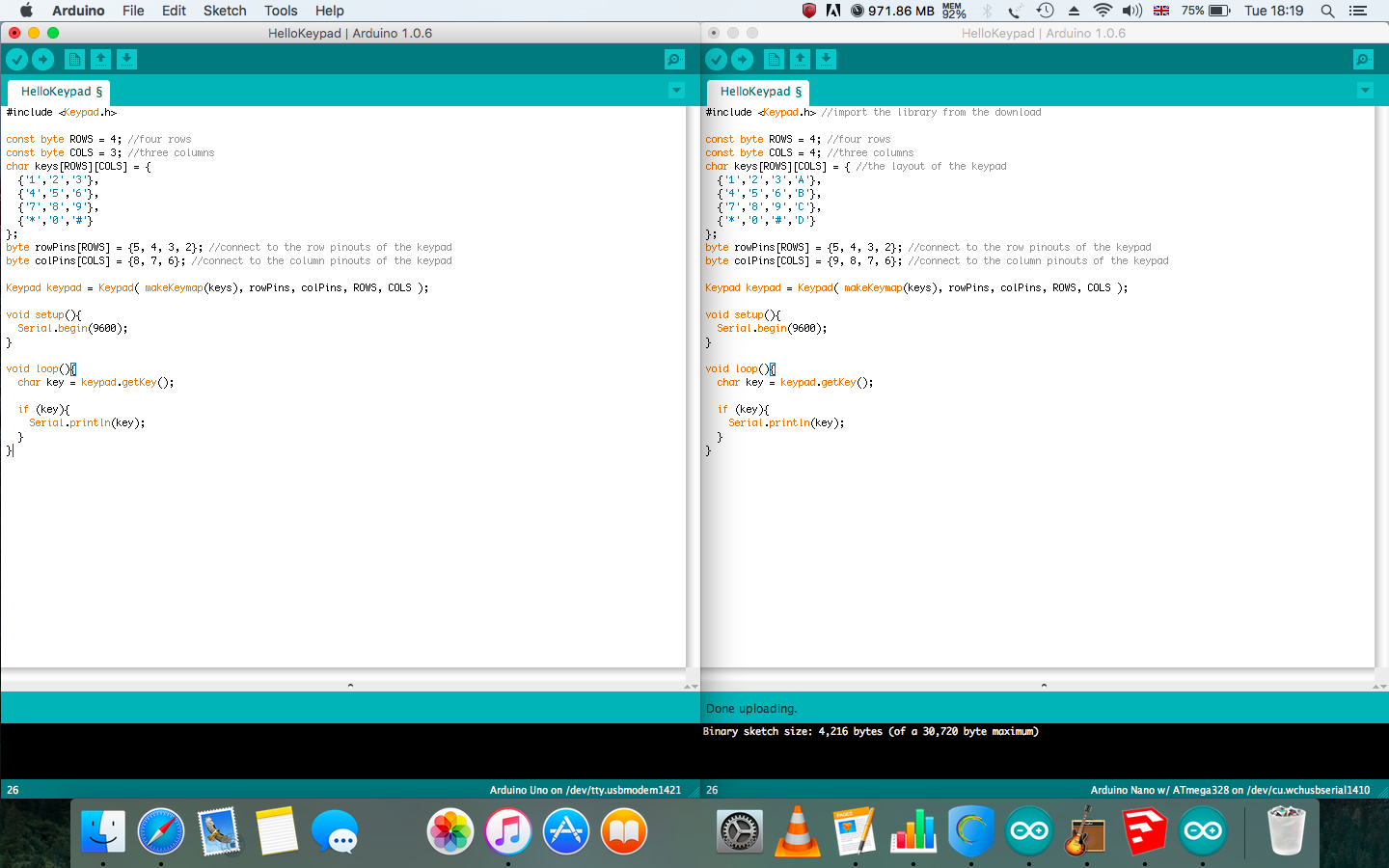Save sketch icon in left Arduino window
The image size is (1389, 868).
click(x=126, y=60)
